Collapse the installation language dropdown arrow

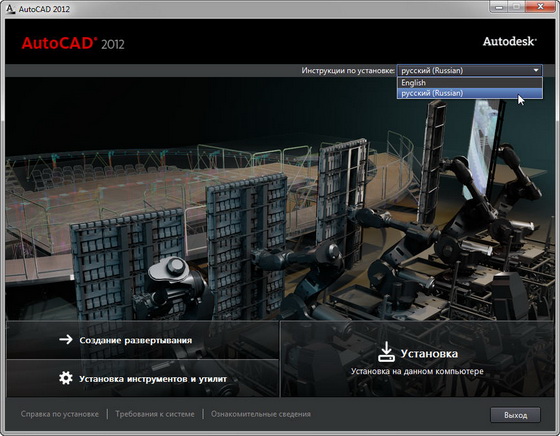point(536,70)
